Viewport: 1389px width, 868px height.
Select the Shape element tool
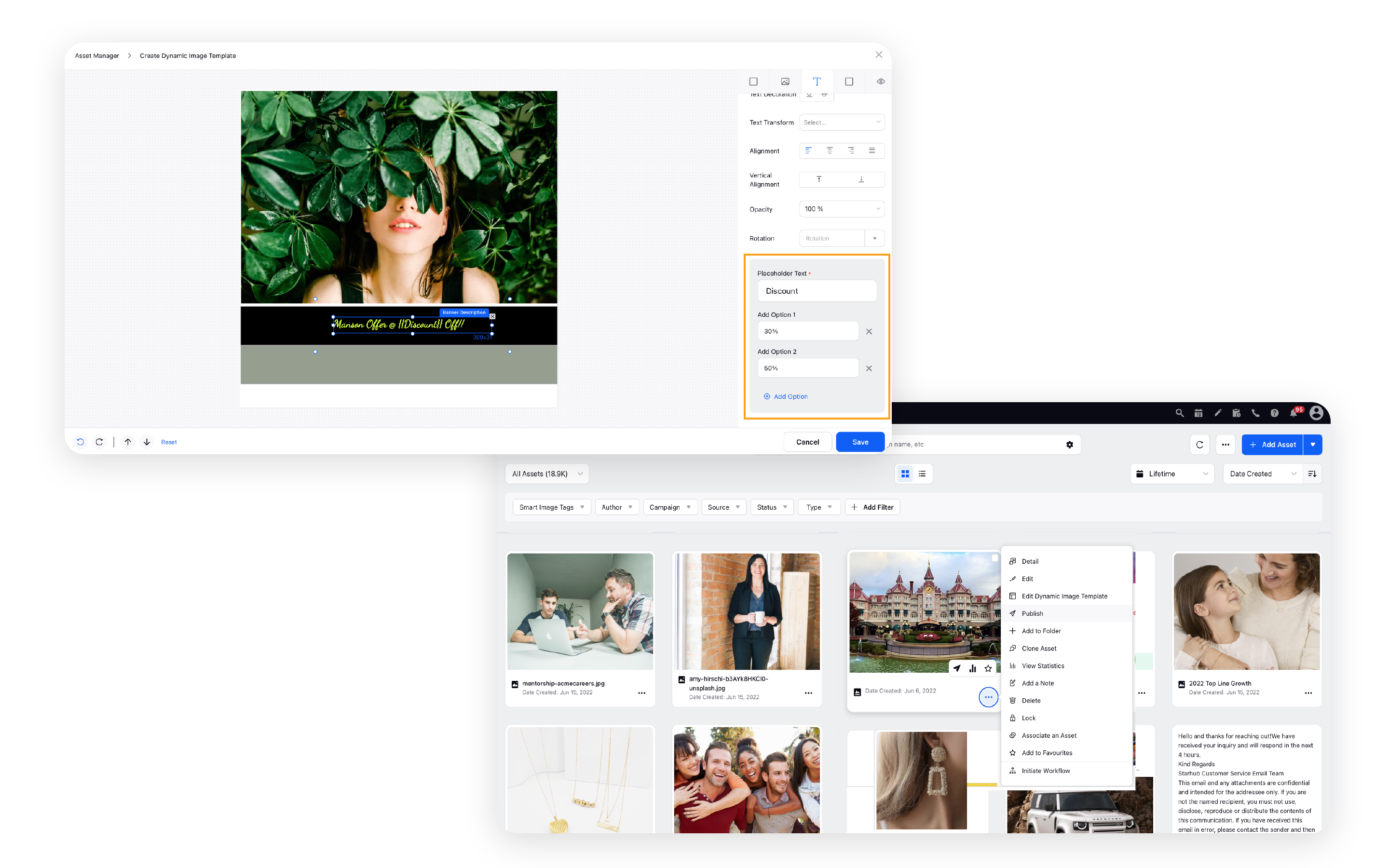coord(849,81)
